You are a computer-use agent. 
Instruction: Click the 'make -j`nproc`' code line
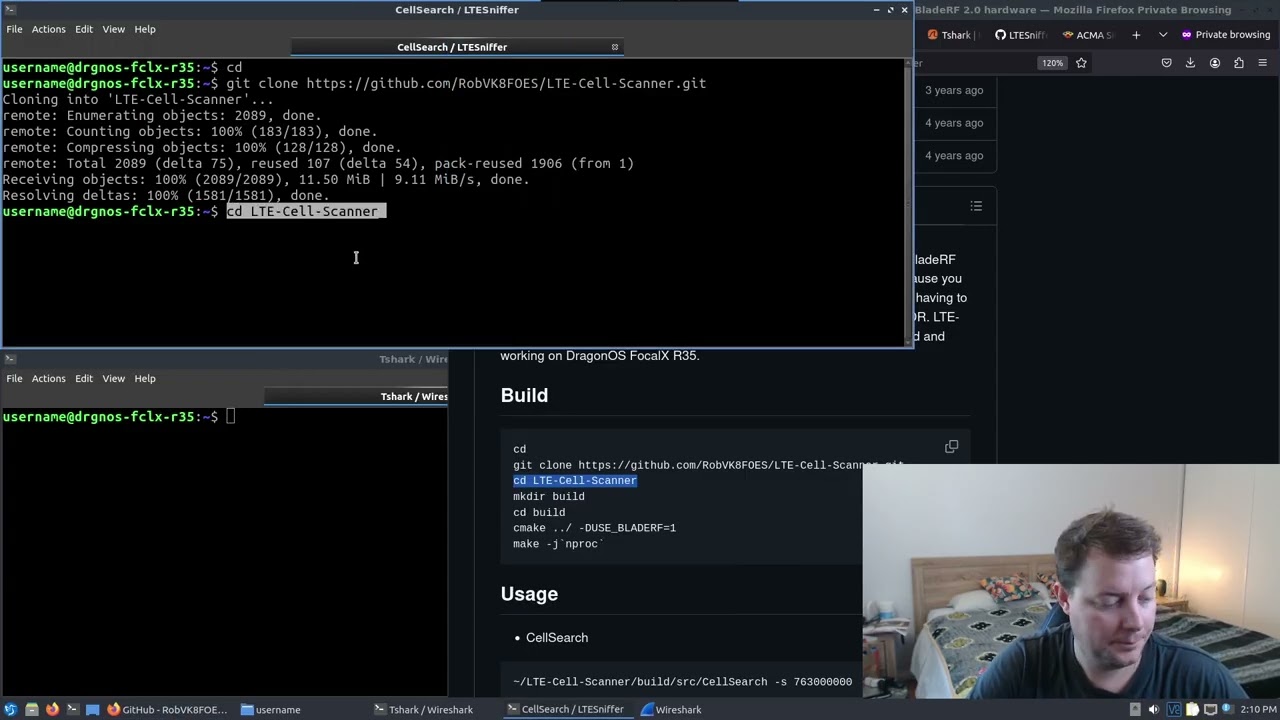(558, 544)
